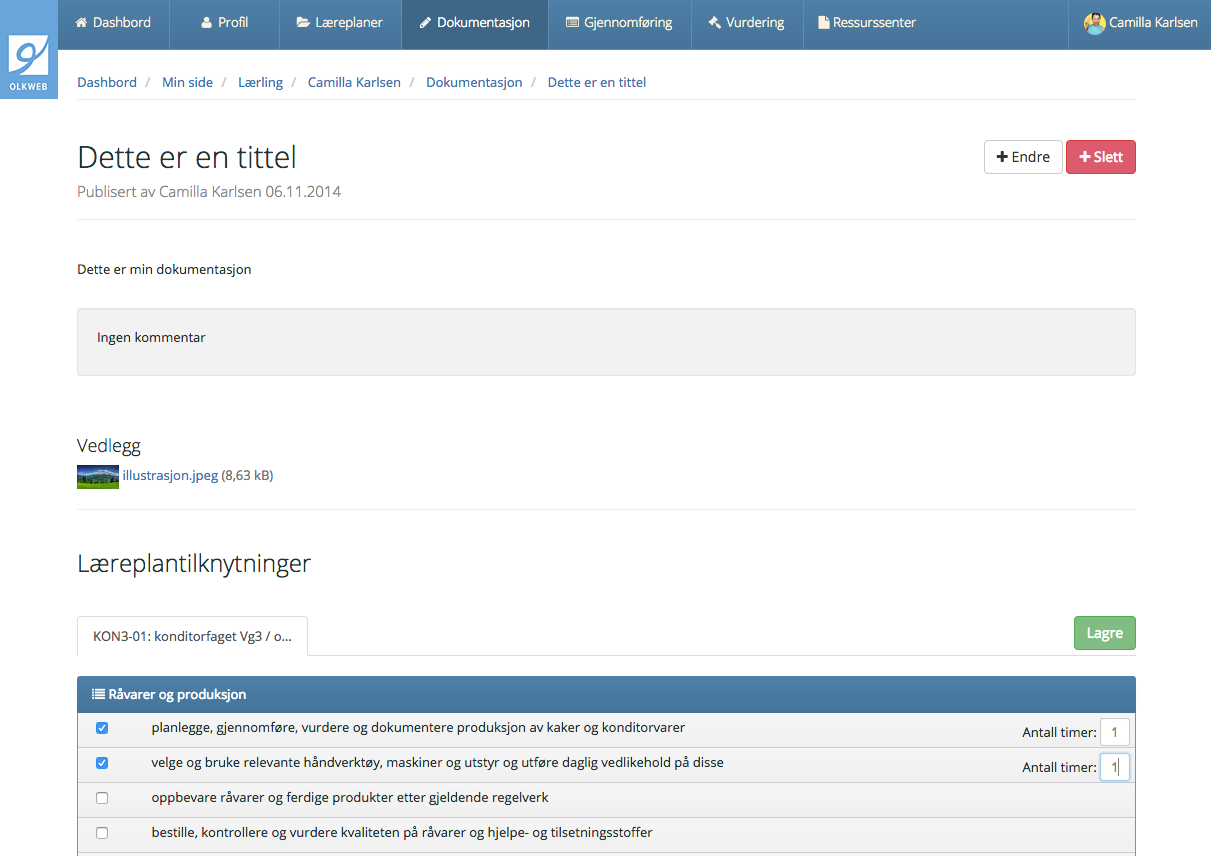Image resolution: width=1211 pixels, height=856 pixels.
Task: Save with the green Lagre button
Action: pos(1104,633)
